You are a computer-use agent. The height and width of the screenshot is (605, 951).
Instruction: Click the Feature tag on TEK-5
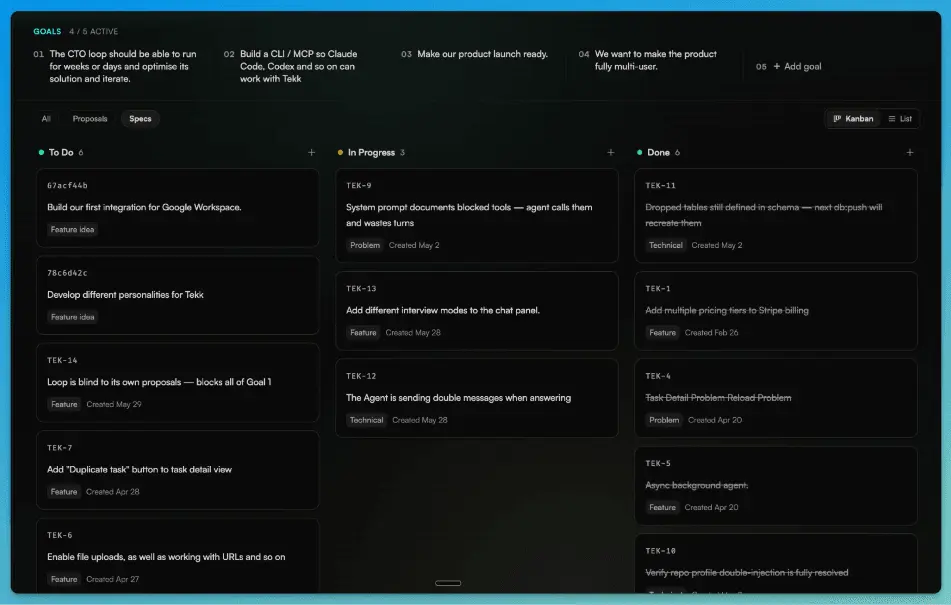coord(662,507)
